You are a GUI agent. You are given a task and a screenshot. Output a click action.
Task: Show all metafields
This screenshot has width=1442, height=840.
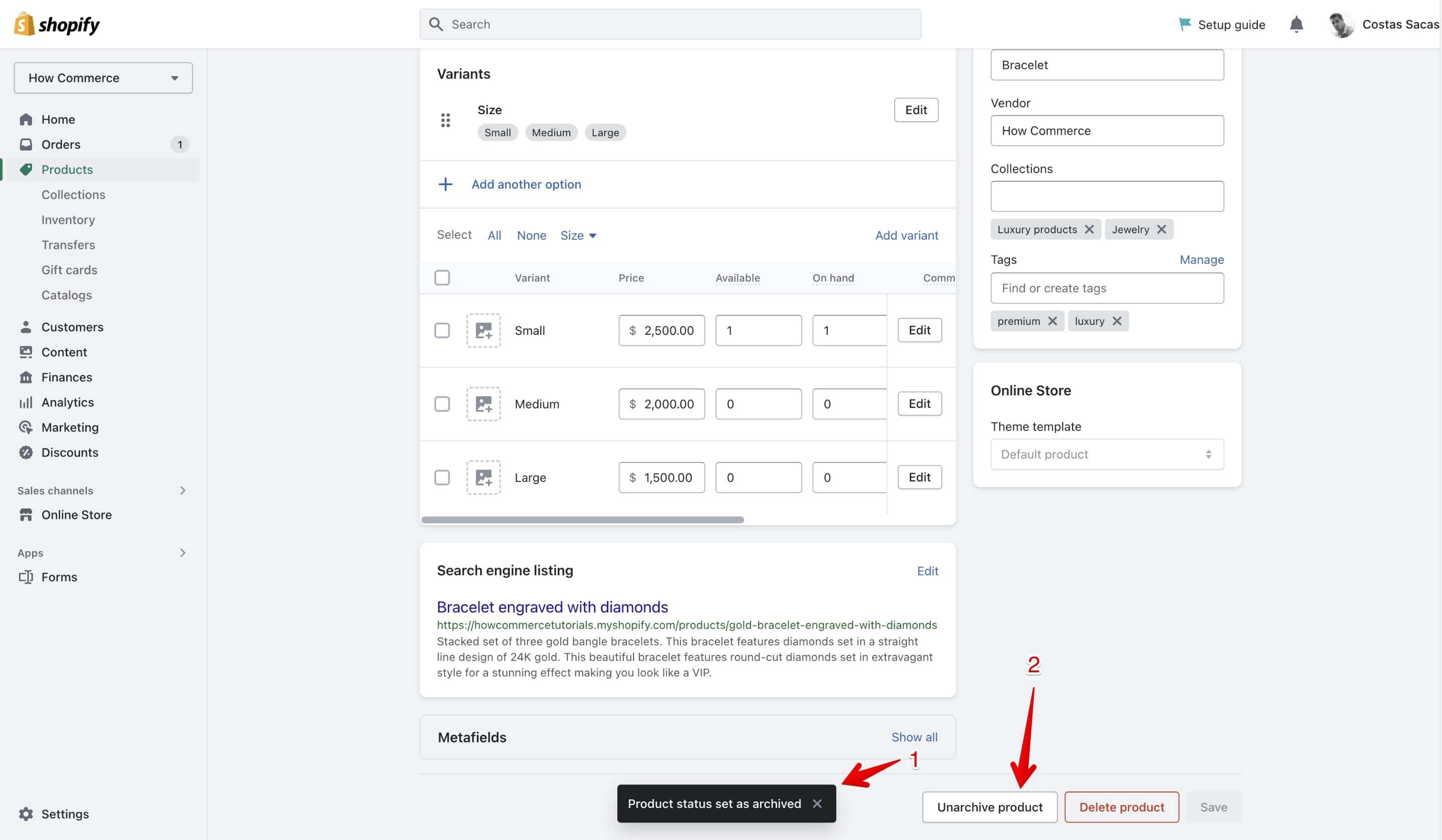[x=914, y=737]
